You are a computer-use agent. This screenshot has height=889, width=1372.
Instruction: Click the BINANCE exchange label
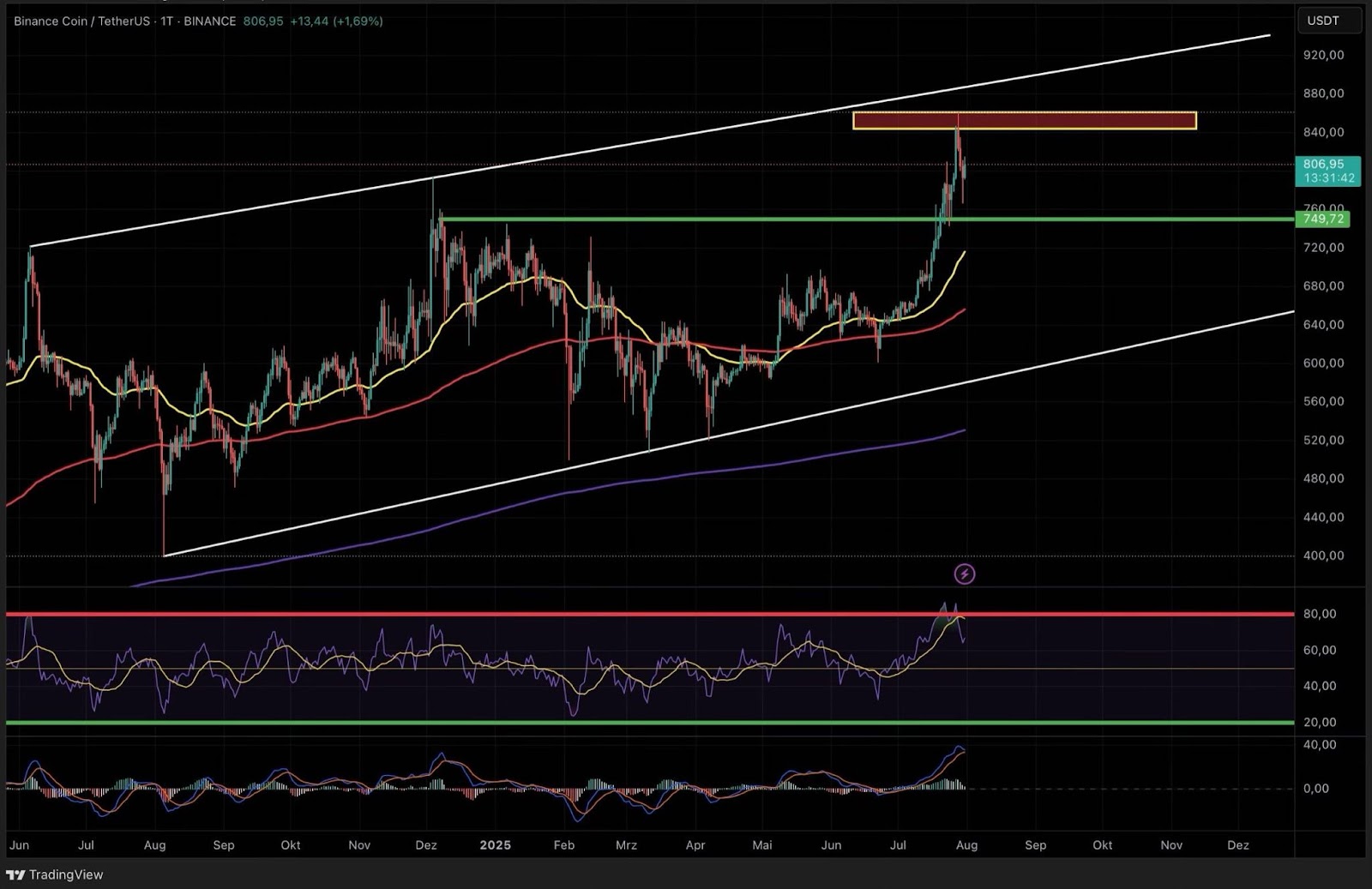tap(209, 21)
